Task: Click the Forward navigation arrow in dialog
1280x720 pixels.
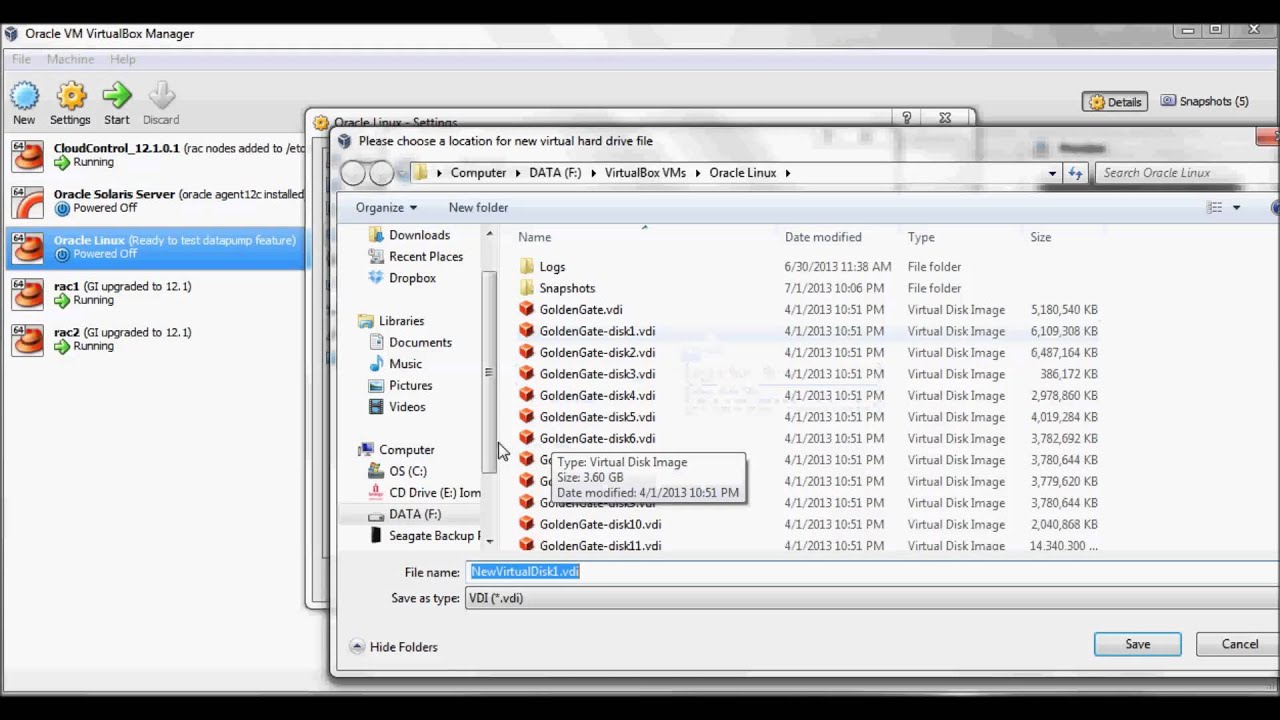Action: click(381, 173)
